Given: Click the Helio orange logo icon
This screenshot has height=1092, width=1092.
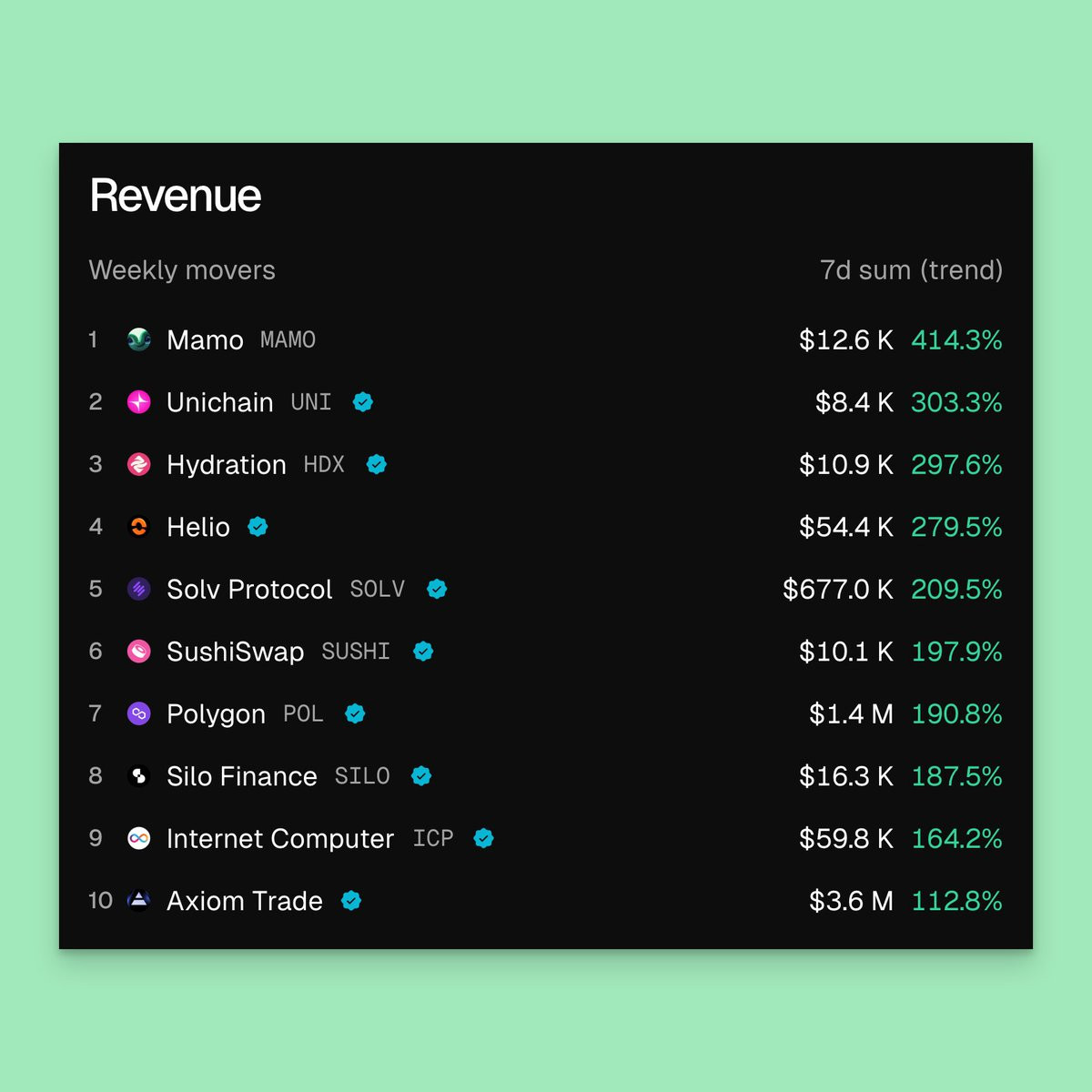Looking at the screenshot, I should tap(139, 527).
